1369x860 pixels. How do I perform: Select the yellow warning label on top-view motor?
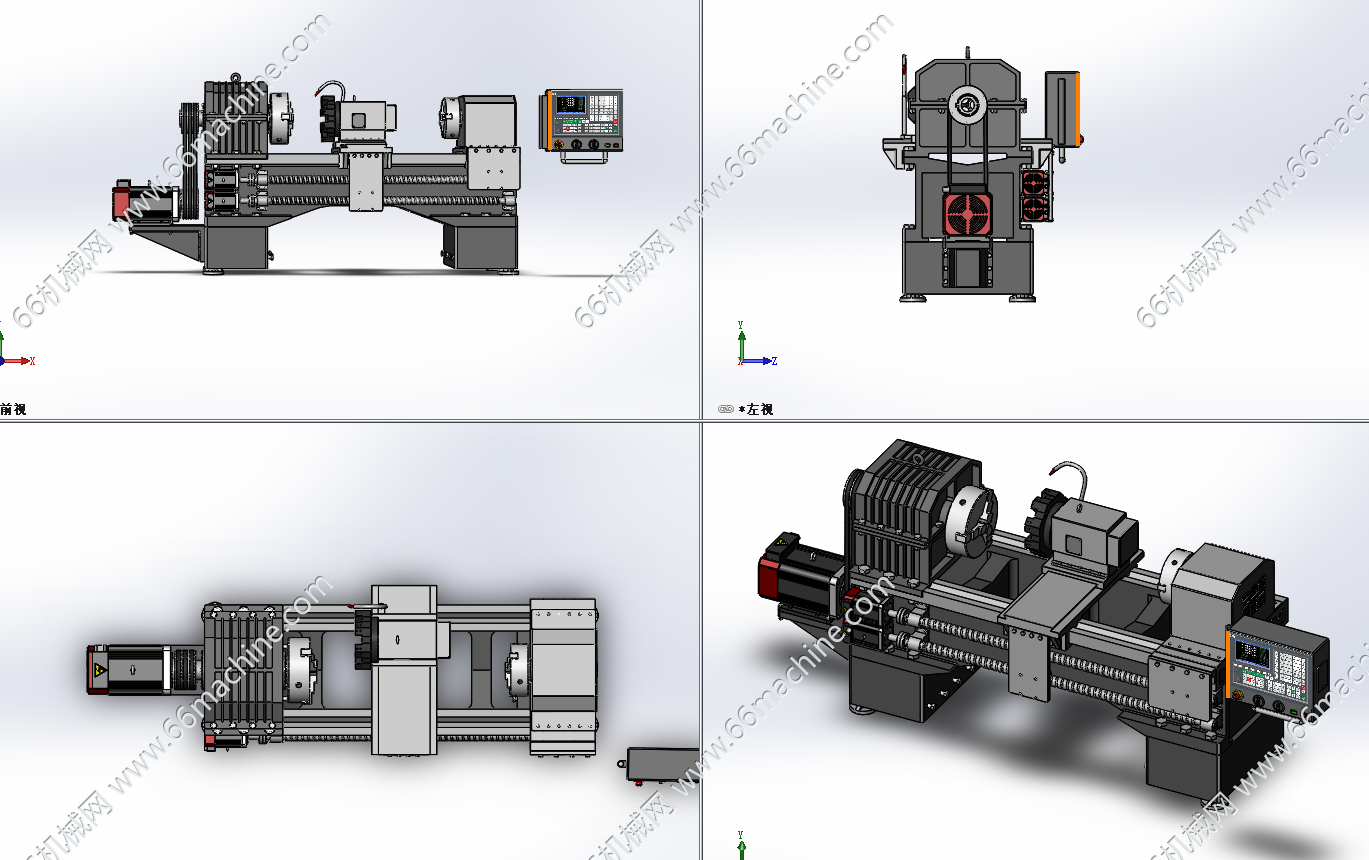pos(100,670)
